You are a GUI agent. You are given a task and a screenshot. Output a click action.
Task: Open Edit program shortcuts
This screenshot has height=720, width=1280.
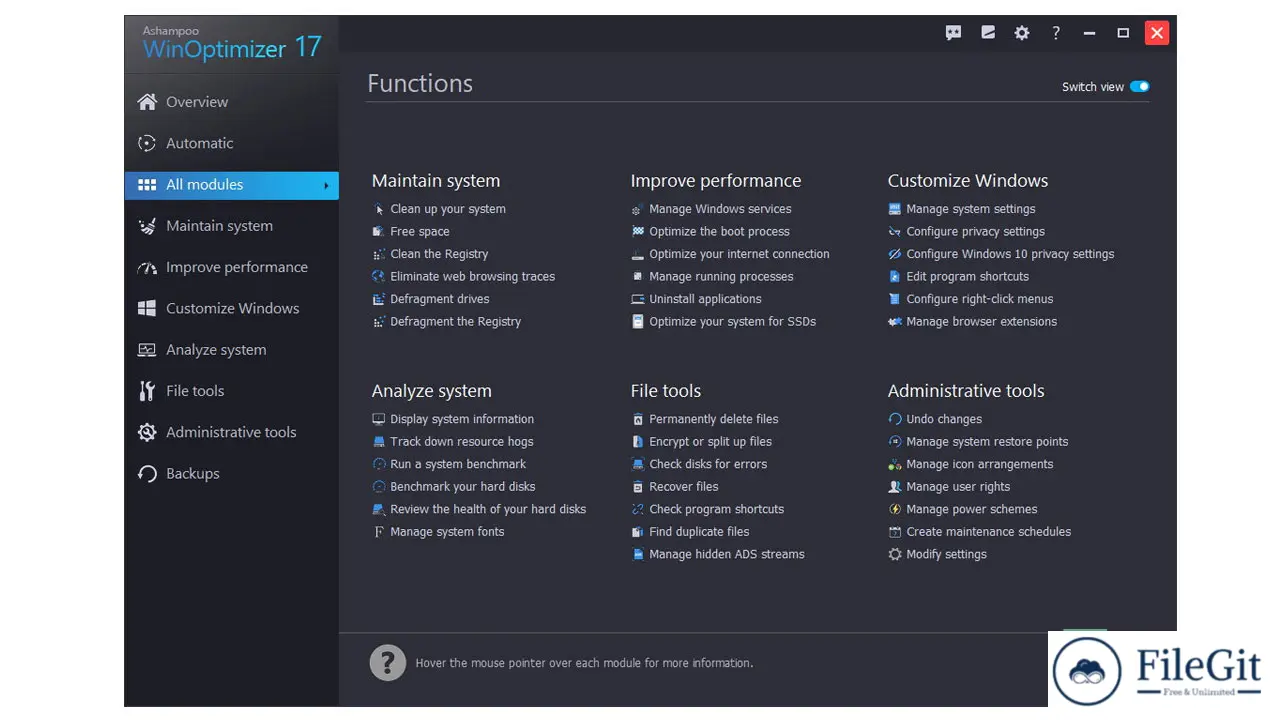coord(967,277)
